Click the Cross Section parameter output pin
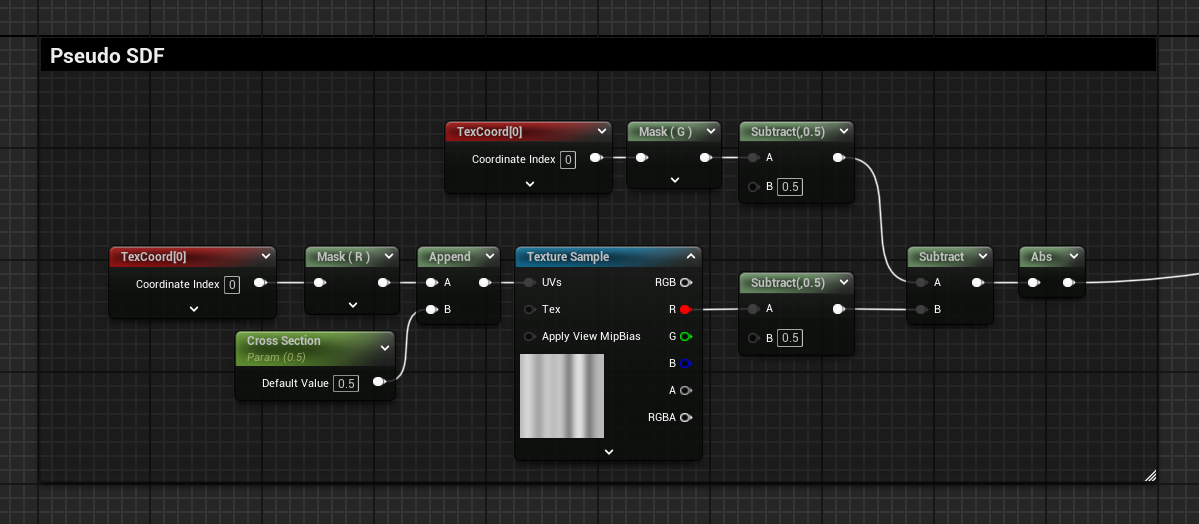This screenshot has width=1199, height=524. click(x=378, y=383)
